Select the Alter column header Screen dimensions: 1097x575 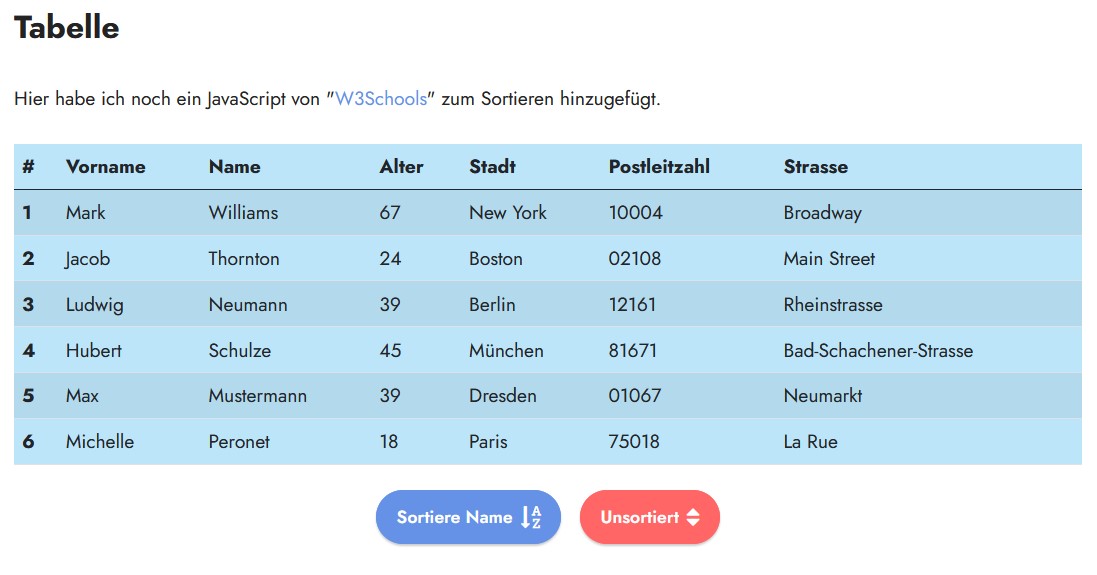(x=401, y=167)
